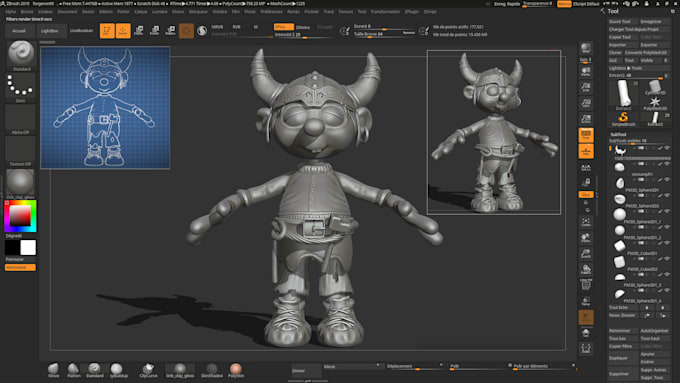Adjust the Taille Brosse slider
Viewport: 680px width, 383px height.
coord(384,34)
